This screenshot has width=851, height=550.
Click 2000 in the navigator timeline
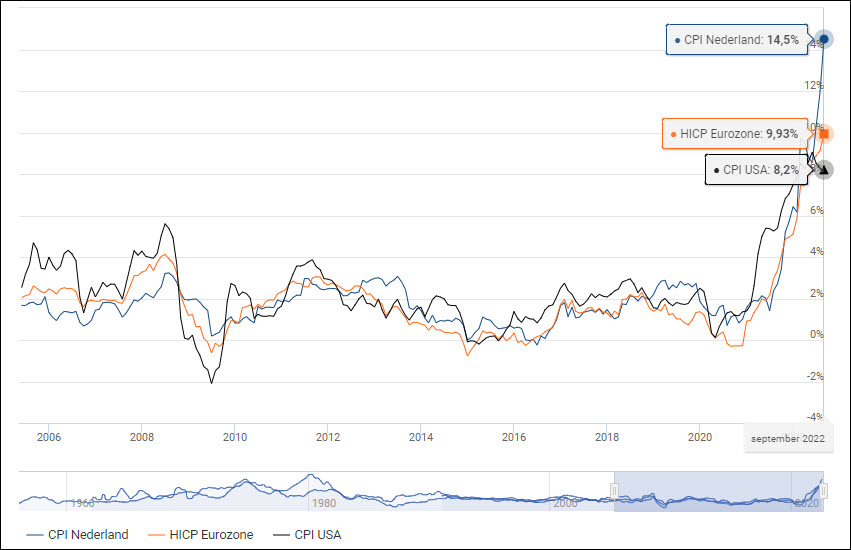[x=566, y=504]
